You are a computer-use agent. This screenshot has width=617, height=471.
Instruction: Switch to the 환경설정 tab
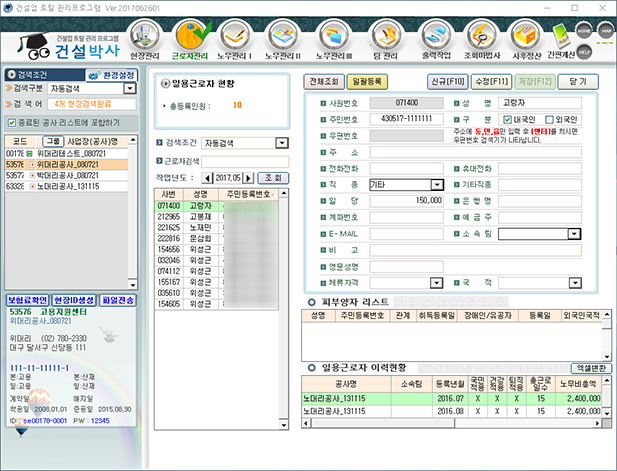click(111, 75)
